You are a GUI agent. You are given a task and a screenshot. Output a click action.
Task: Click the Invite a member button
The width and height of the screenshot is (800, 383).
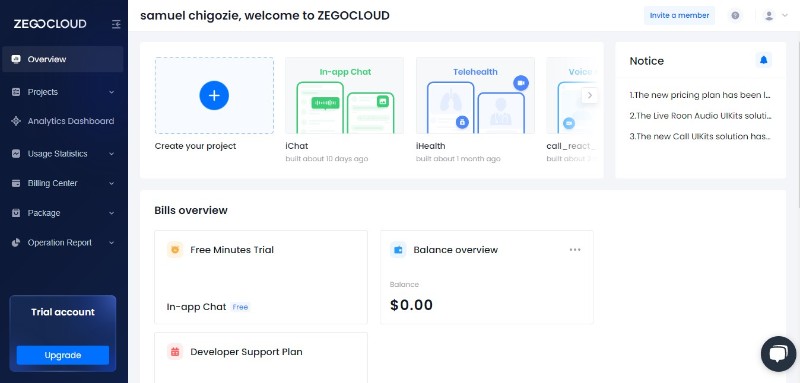(x=679, y=15)
